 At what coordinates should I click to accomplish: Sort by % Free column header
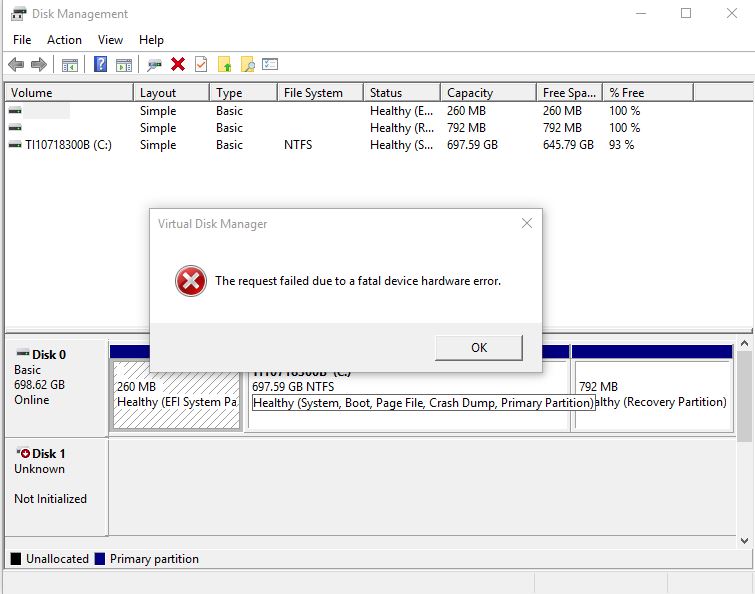coord(648,92)
